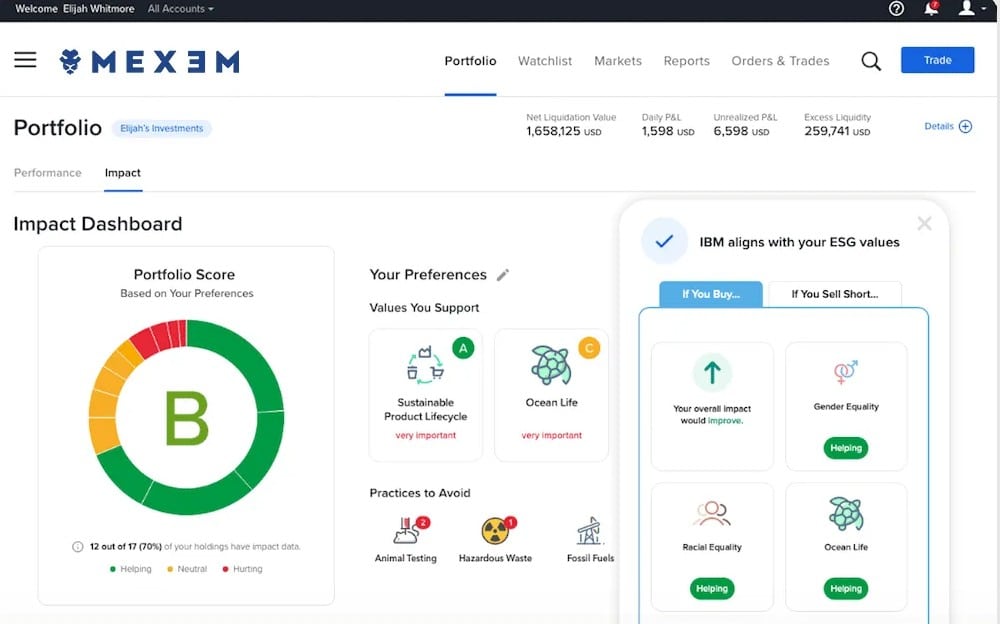
Task: Click the Elijah's Investments account badge
Action: coord(161,128)
